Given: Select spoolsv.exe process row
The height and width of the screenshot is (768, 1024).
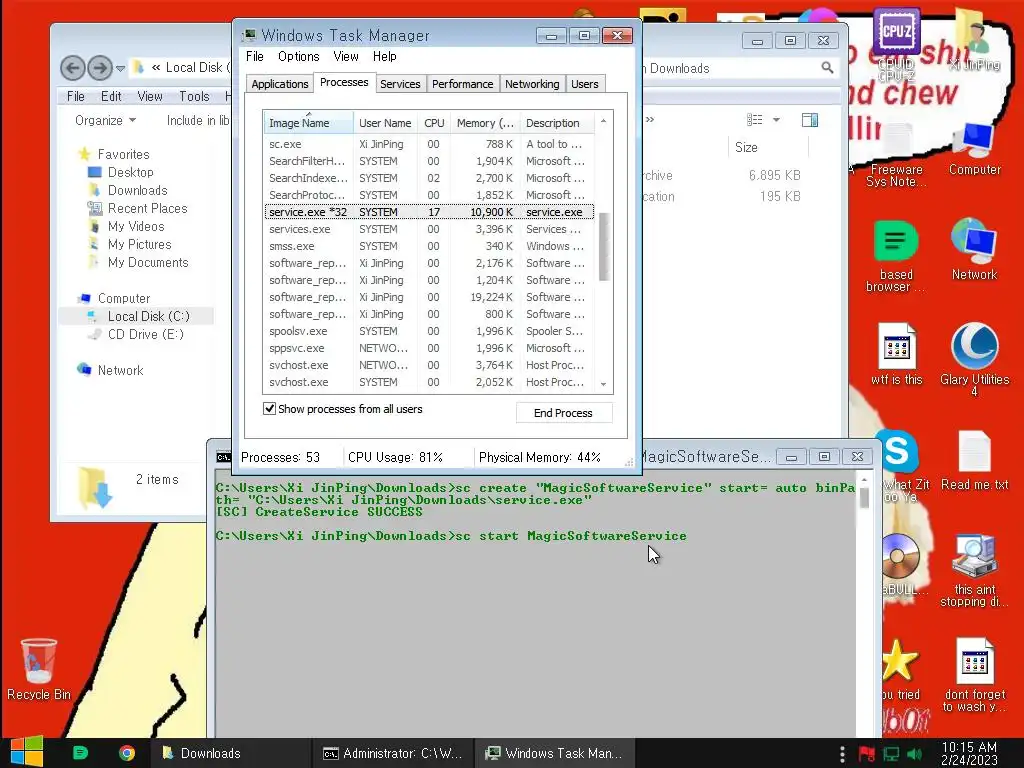Looking at the screenshot, I should [429, 331].
